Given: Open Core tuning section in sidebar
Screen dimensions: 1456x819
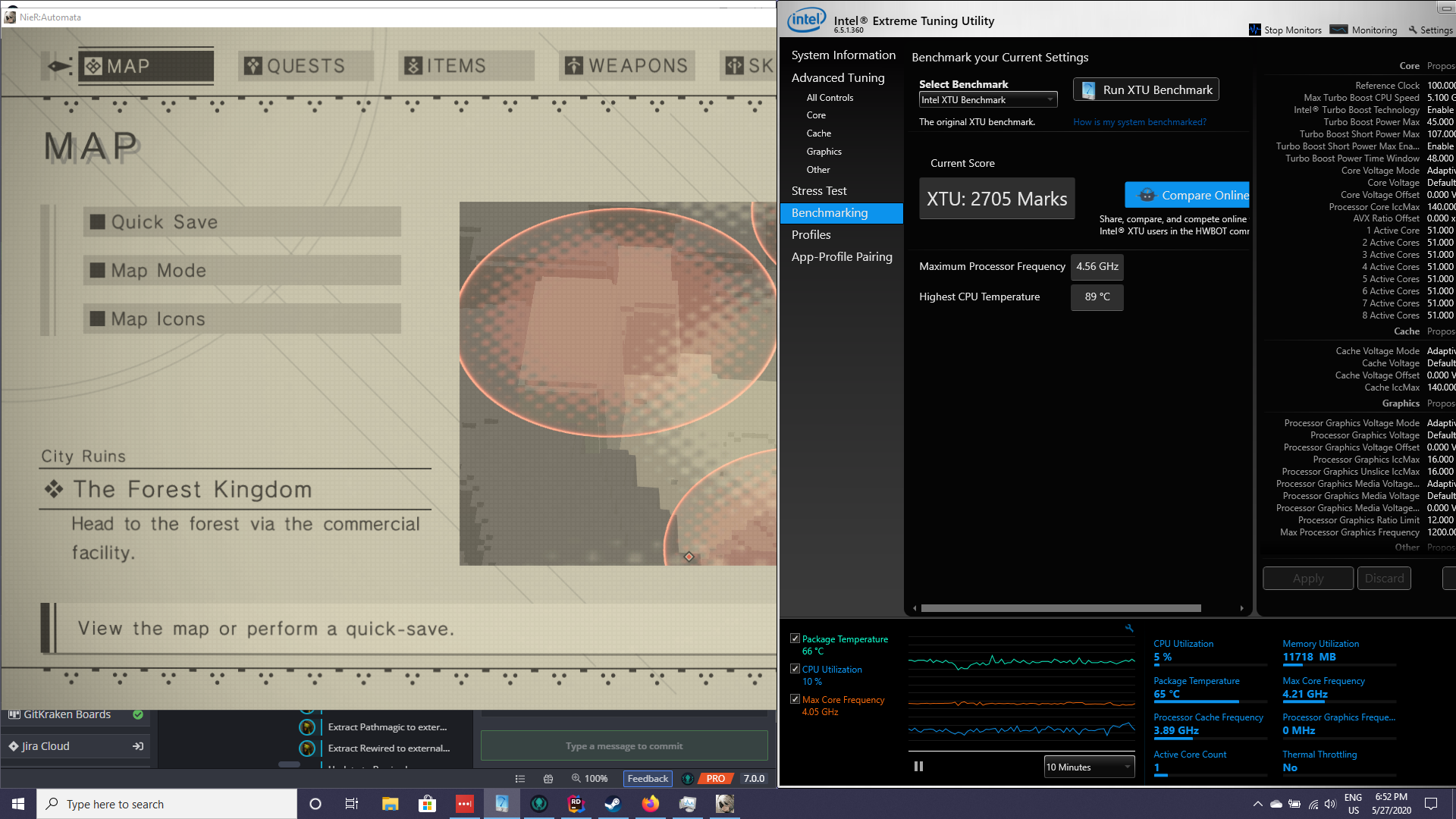Looking at the screenshot, I should [816, 115].
